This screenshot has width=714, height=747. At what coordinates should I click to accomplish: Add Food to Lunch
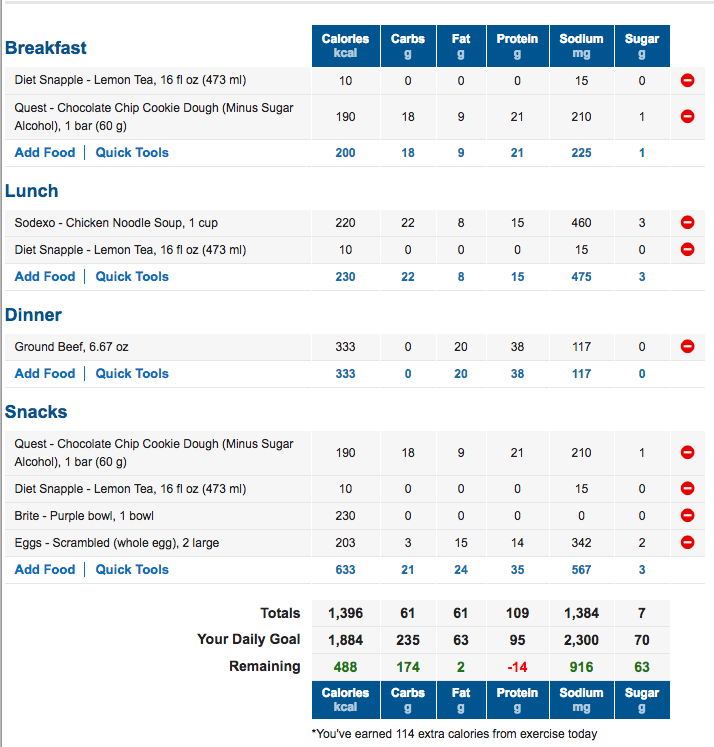coord(45,276)
